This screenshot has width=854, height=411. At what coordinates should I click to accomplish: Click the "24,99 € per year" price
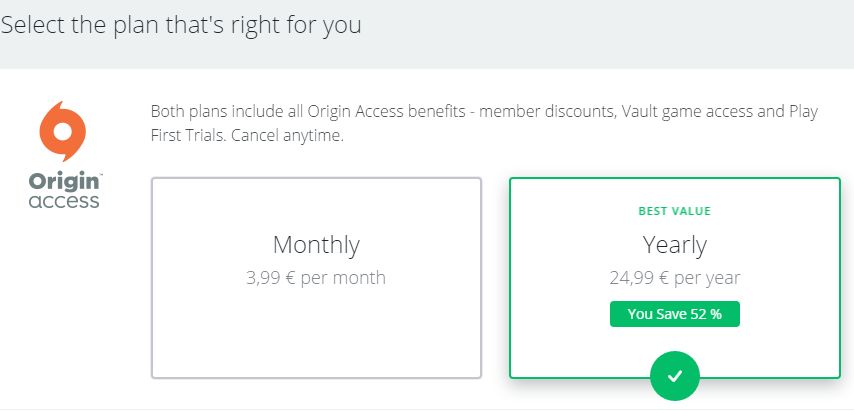point(674,277)
